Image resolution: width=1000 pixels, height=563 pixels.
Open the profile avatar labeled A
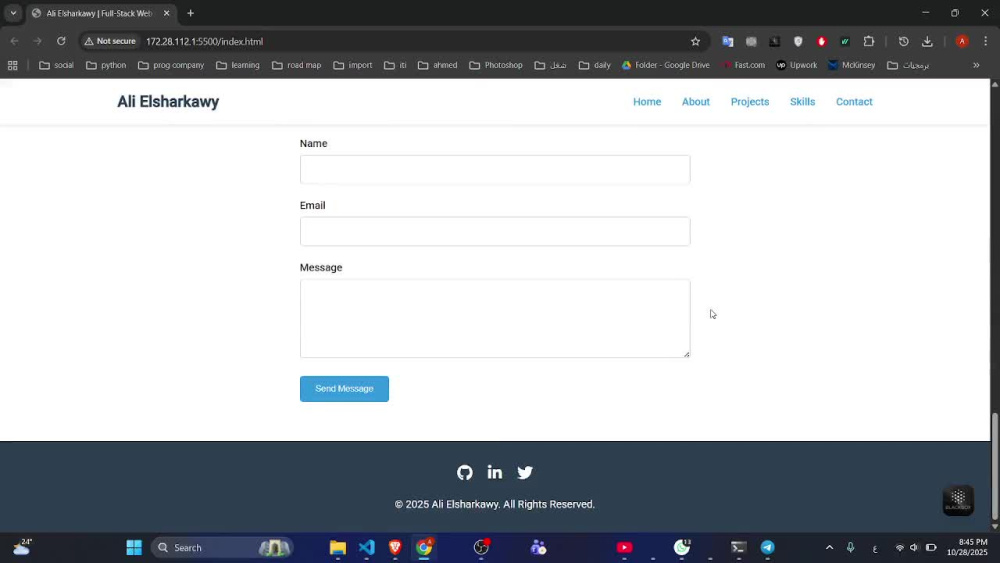(962, 41)
